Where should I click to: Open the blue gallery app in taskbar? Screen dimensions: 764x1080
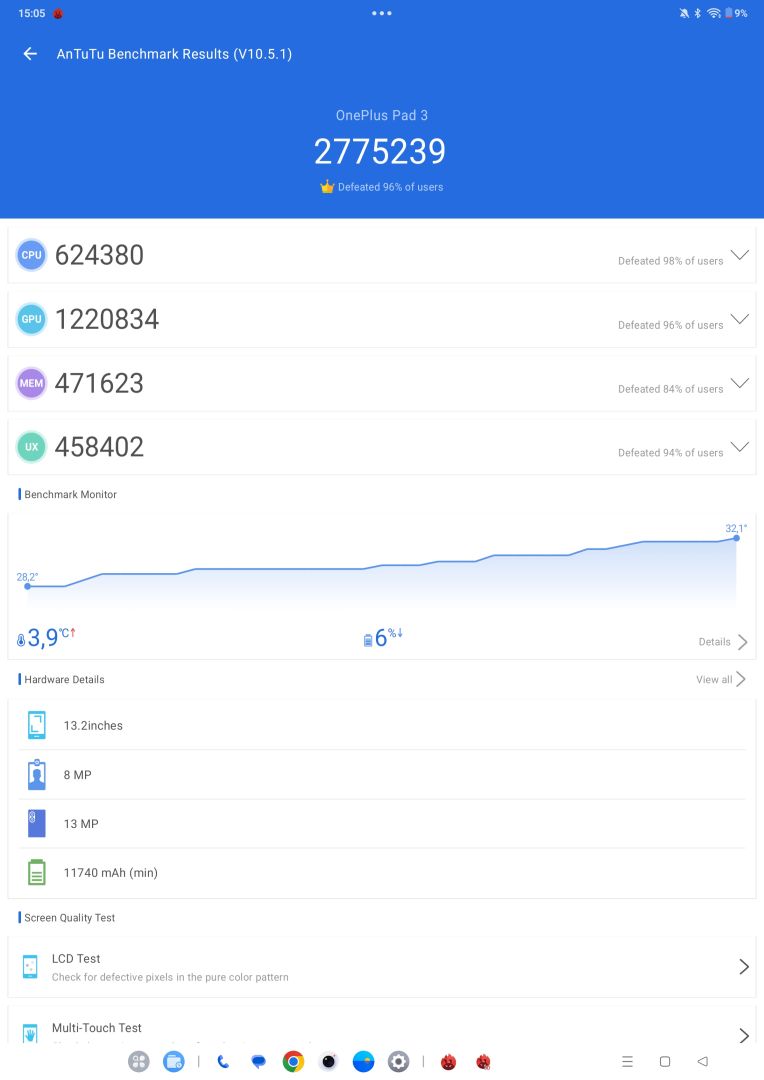point(363,1061)
